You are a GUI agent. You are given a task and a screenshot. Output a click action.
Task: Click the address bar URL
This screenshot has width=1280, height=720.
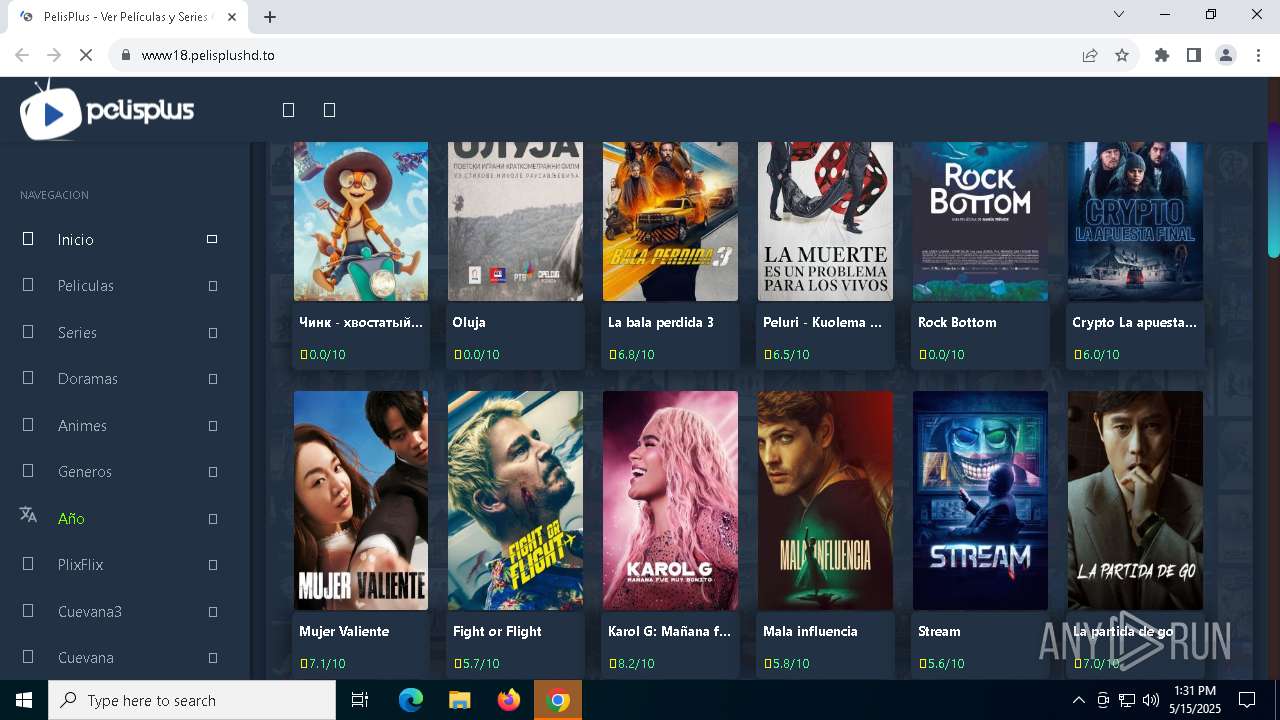(208, 55)
